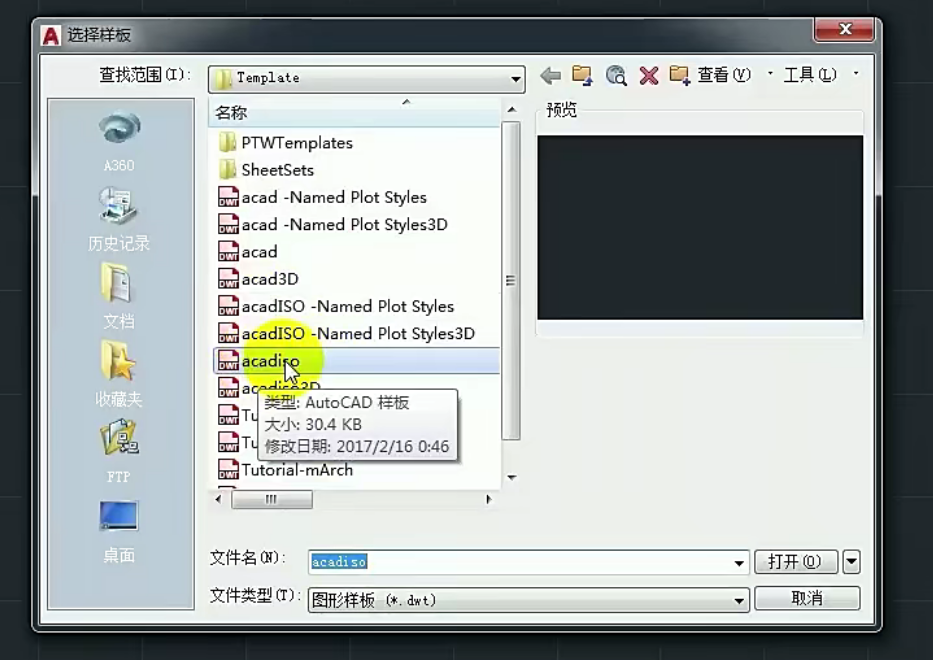This screenshot has height=660, width=933.
Task: Open the SheetSets folder name
Action: coord(277,170)
